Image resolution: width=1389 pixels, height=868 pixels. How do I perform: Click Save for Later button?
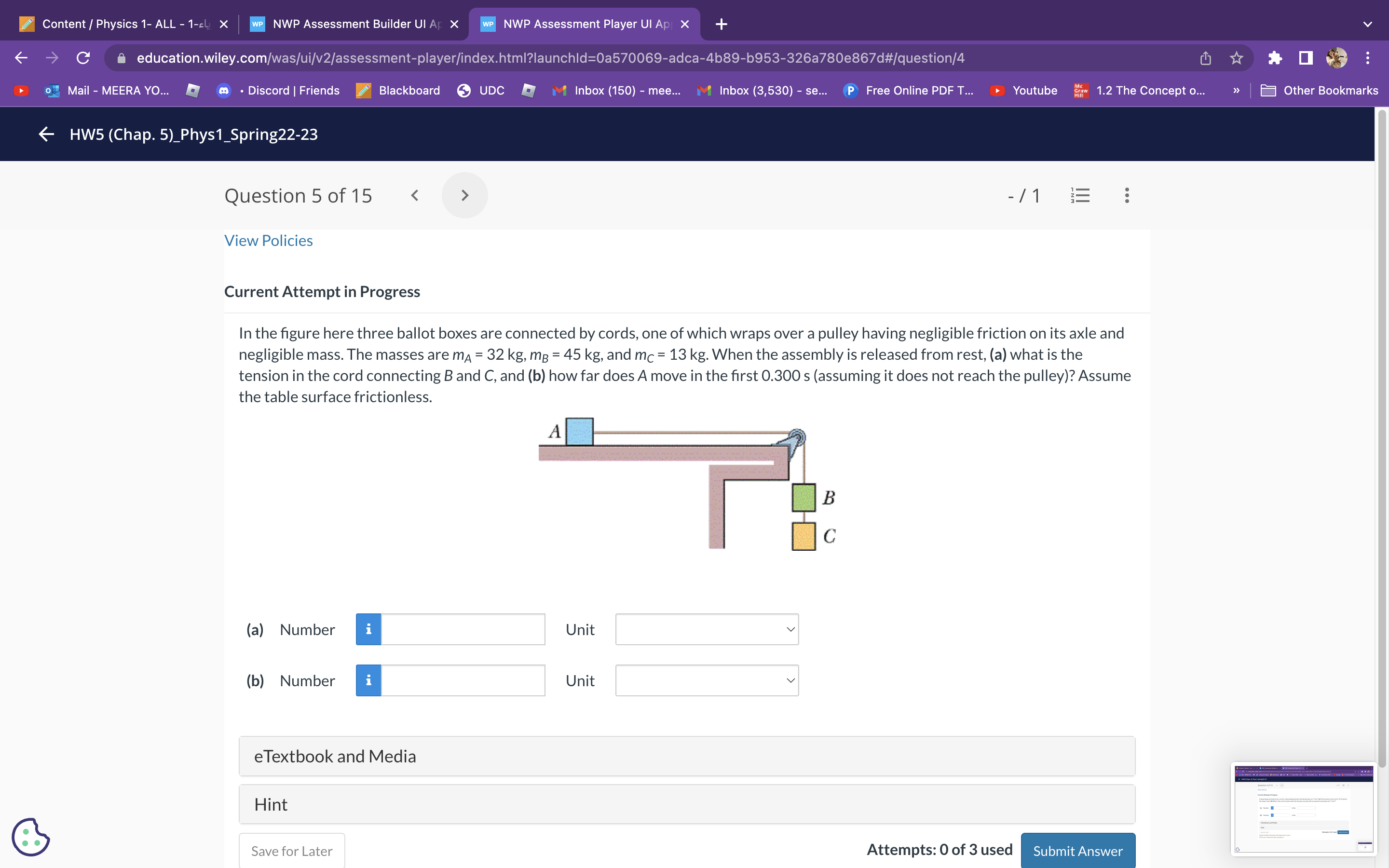click(x=292, y=851)
